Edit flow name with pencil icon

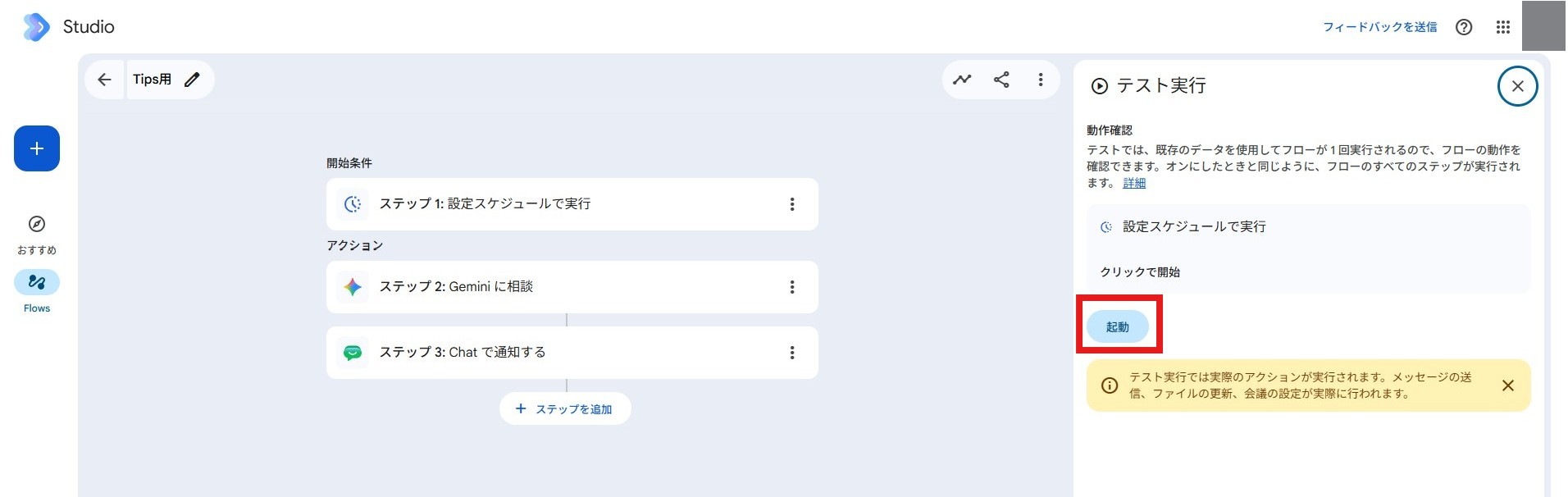point(192,80)
